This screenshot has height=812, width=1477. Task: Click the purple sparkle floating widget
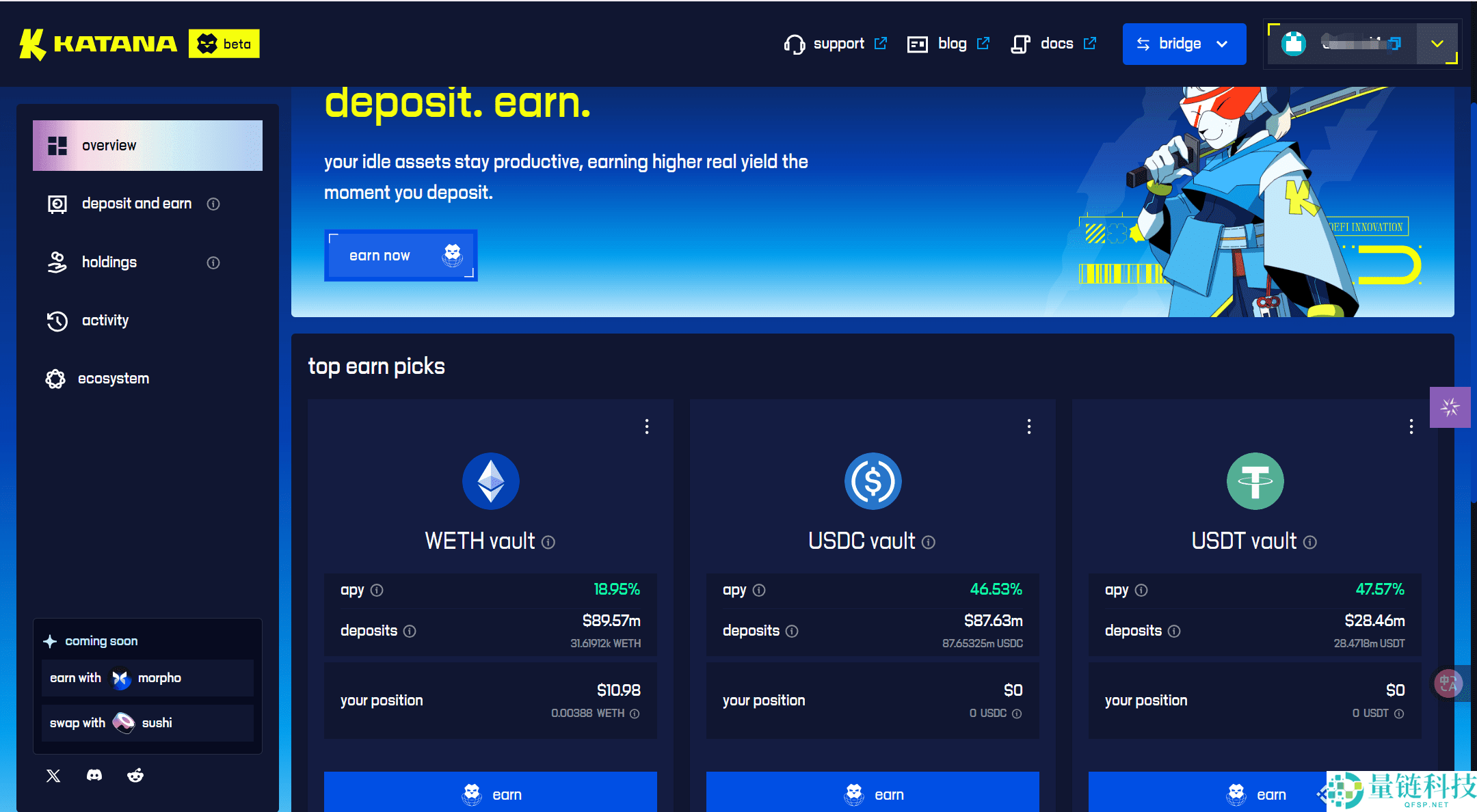(x=1450, y=407)
